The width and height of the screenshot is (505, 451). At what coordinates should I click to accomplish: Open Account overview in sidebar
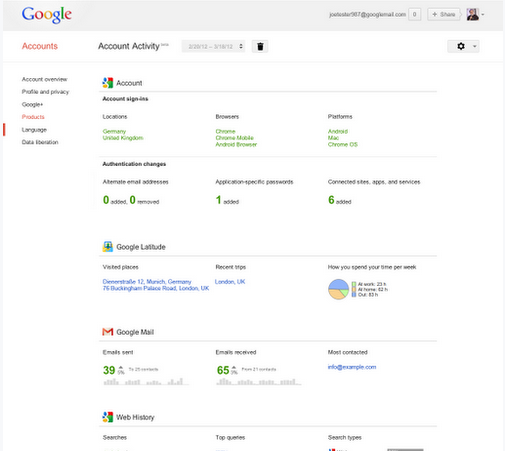[44, 79]
